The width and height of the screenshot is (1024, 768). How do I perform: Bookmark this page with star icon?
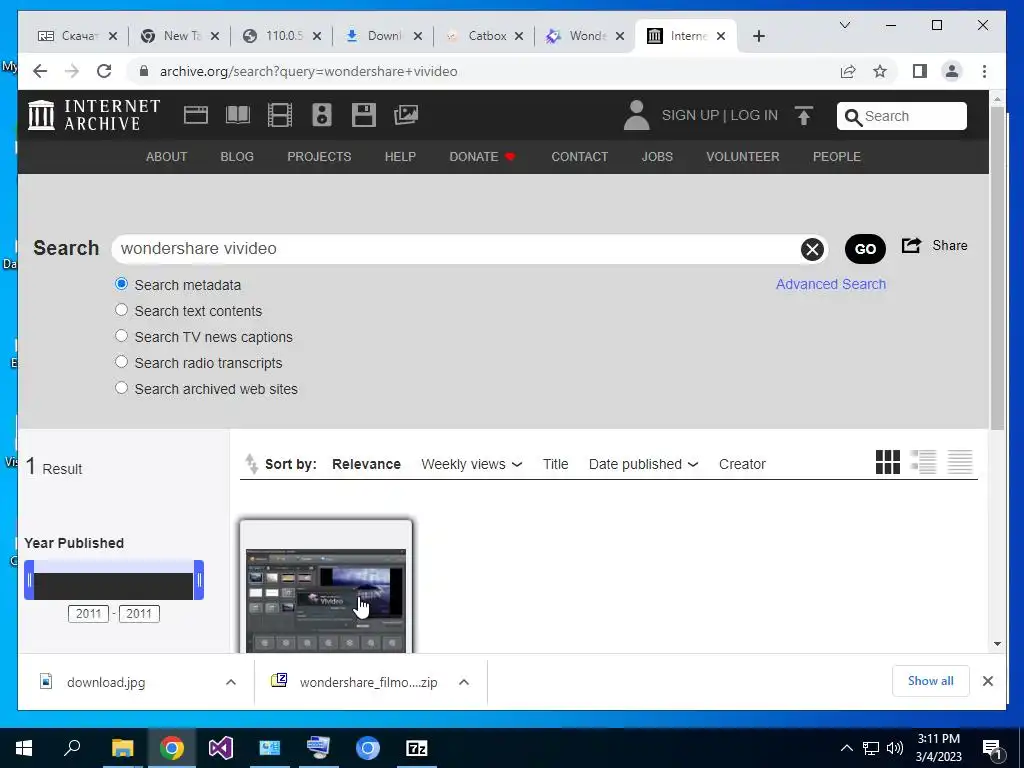[x=880, y=71]
